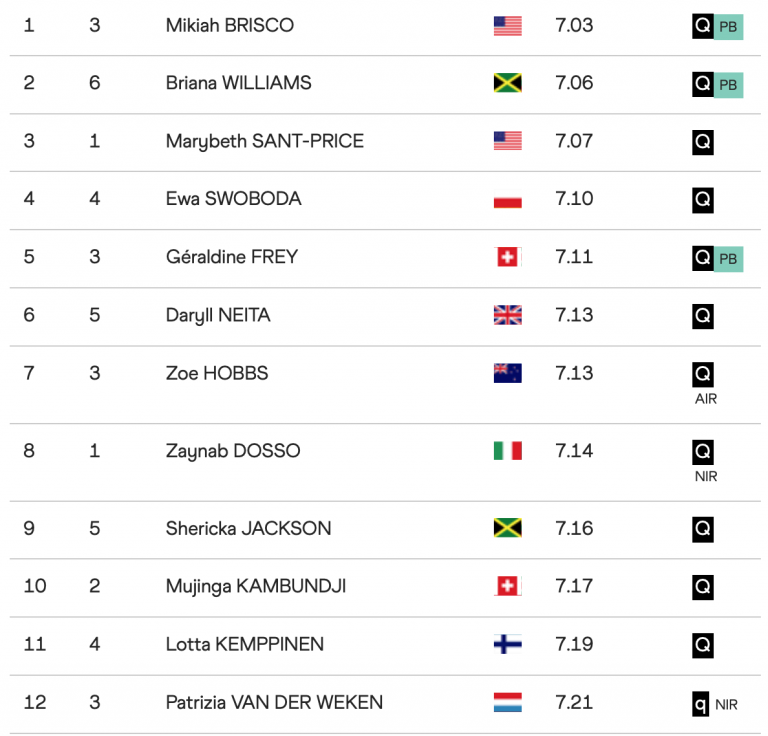Click the Luxembourg flag beside Patrizia Van Der Weken

point(507,703)
